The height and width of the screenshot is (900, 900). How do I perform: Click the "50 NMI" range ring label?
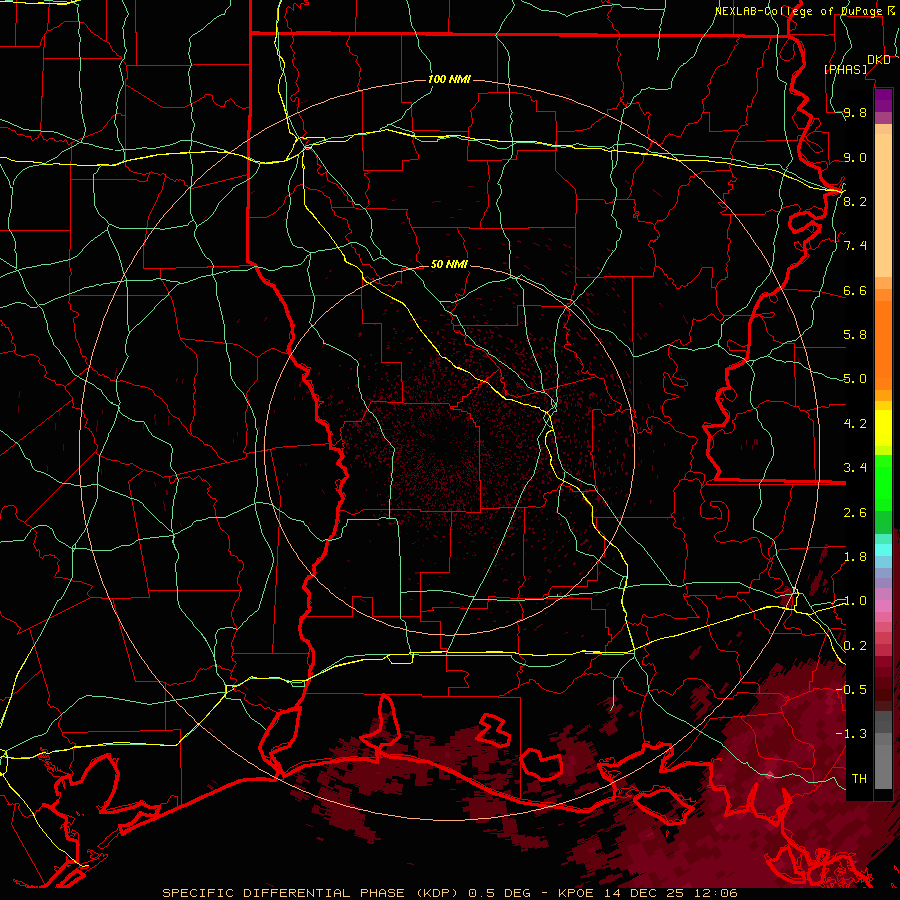(449, 264)
